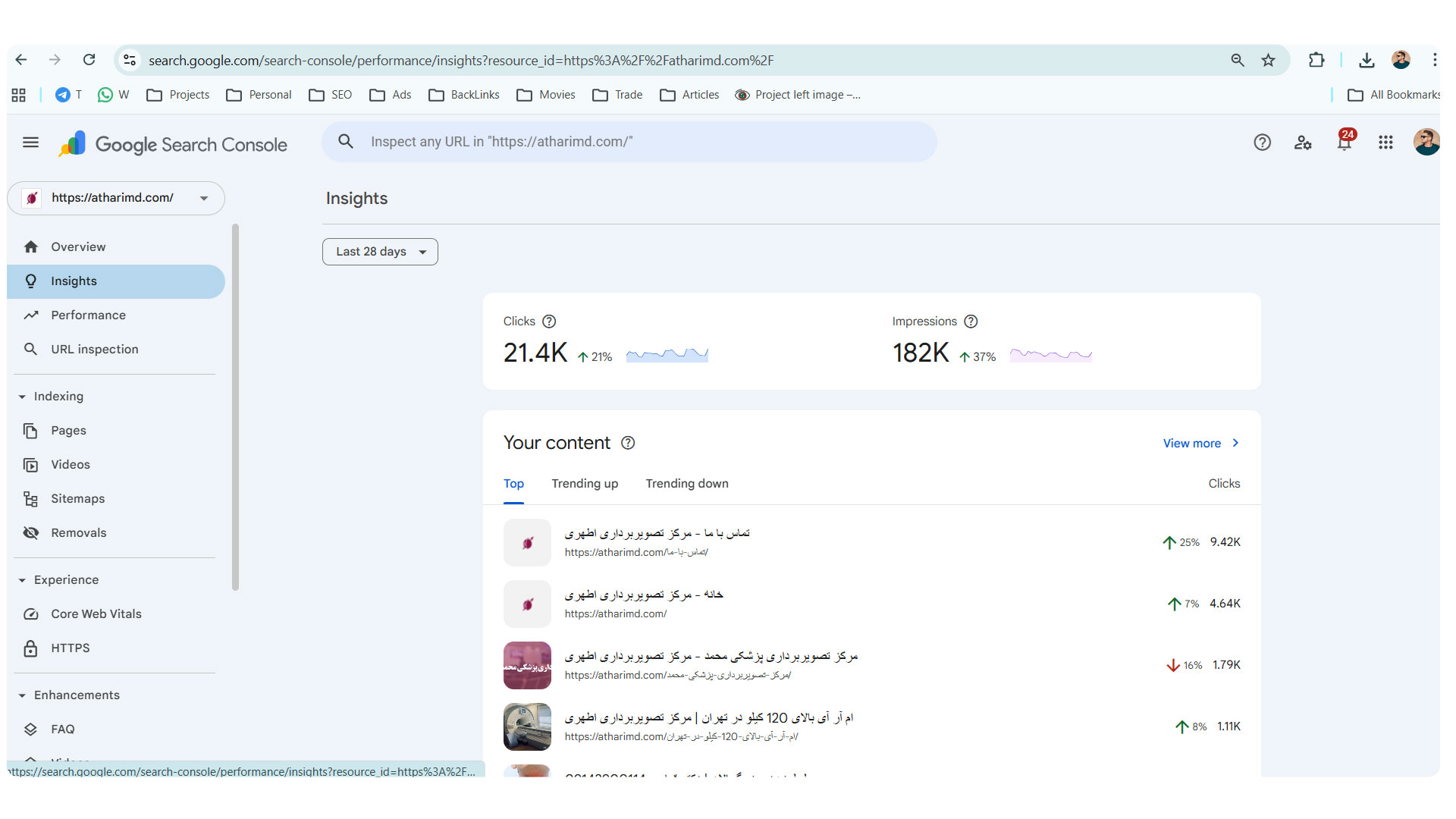Open the Google account avatar
The height and width of the screenshot is (819, 1456).
coord(1426,143)
